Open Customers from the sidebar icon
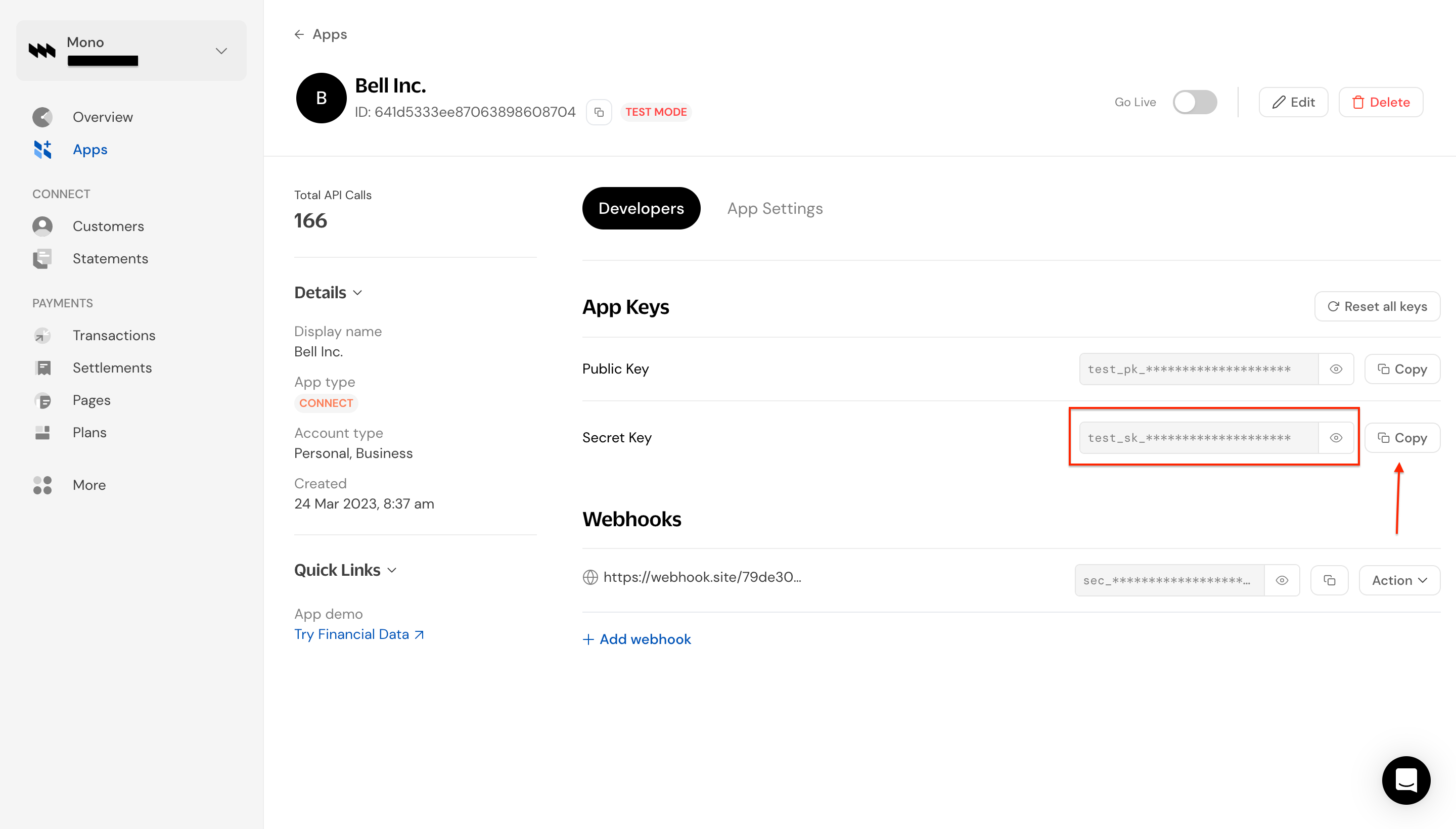 [x=42, y=226]
